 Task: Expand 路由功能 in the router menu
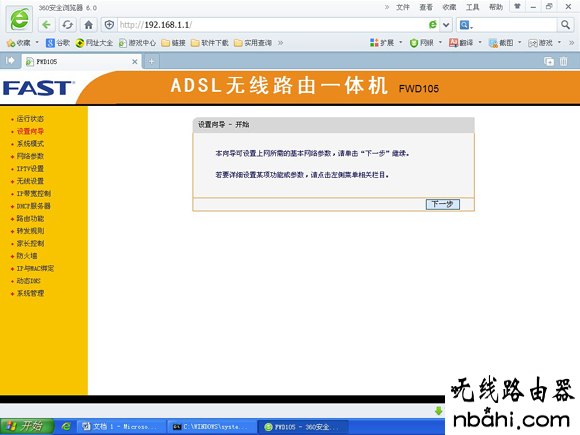coord(30,219)
